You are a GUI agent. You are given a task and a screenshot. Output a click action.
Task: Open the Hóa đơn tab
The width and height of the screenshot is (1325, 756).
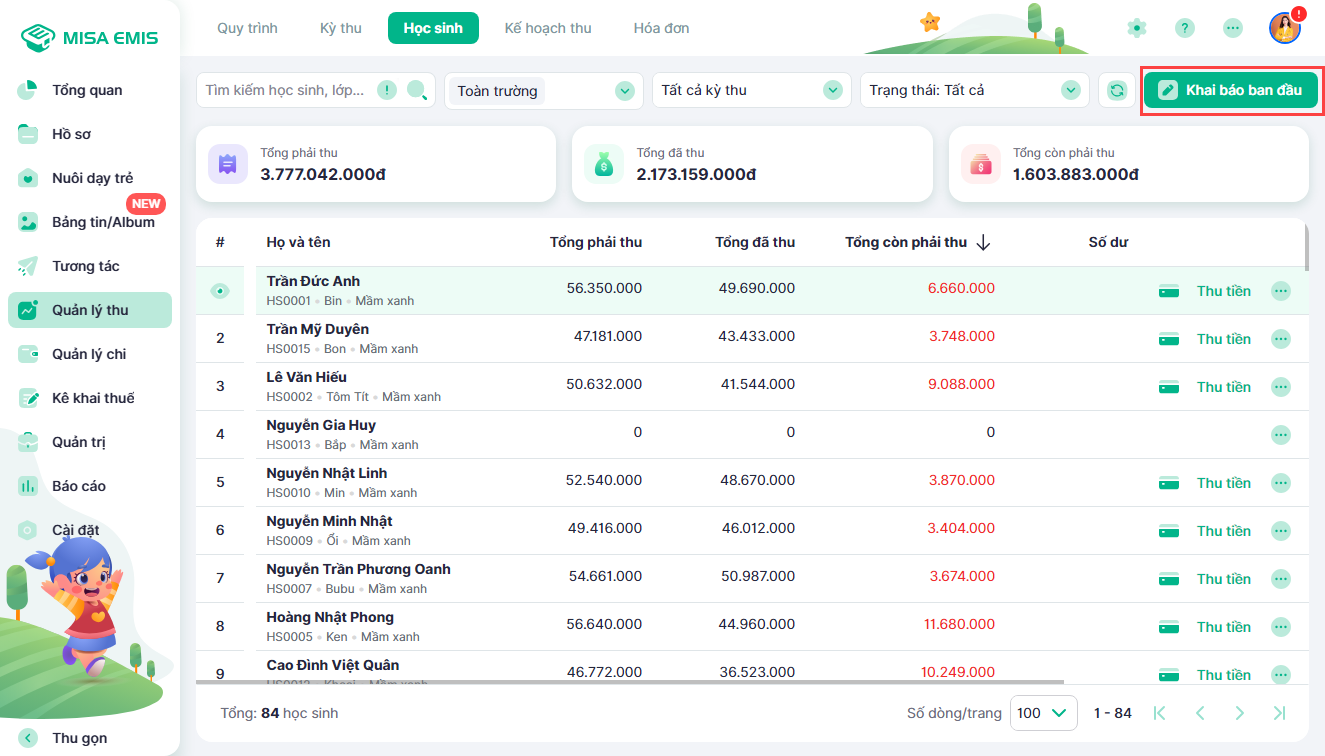tap(661, 28)
